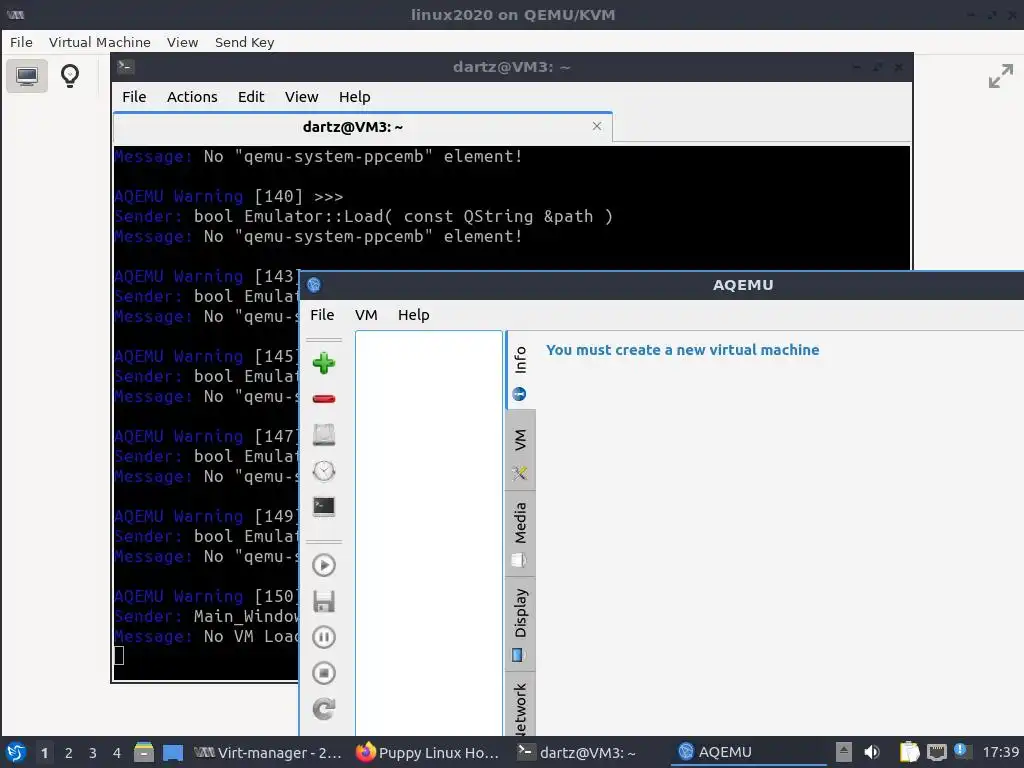The image size is (1024, 768).
Task: Open virt-manager View menu
Action: [x=182, y=42]
